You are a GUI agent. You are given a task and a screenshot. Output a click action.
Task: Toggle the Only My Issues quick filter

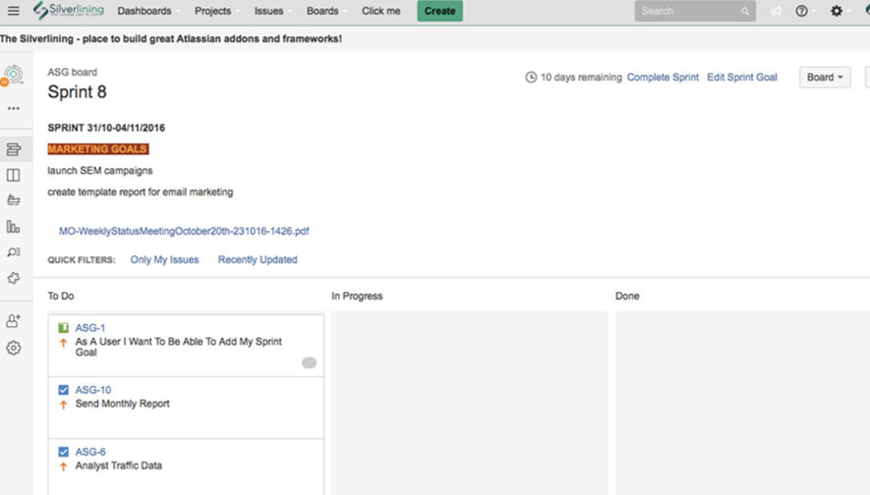164,260
